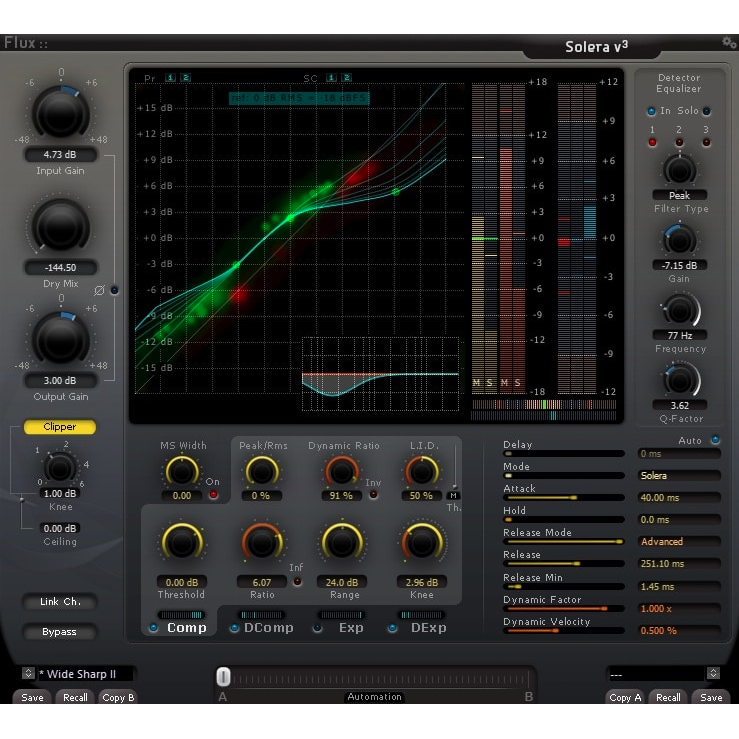Toggle the Auto delay indicator
This screenshot has height=739, width=739.
(715, 440)
